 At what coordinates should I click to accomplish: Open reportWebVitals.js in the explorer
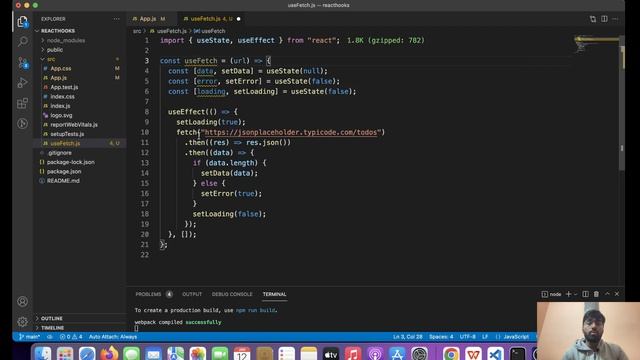pyautogui.click(x=74, y=125)
